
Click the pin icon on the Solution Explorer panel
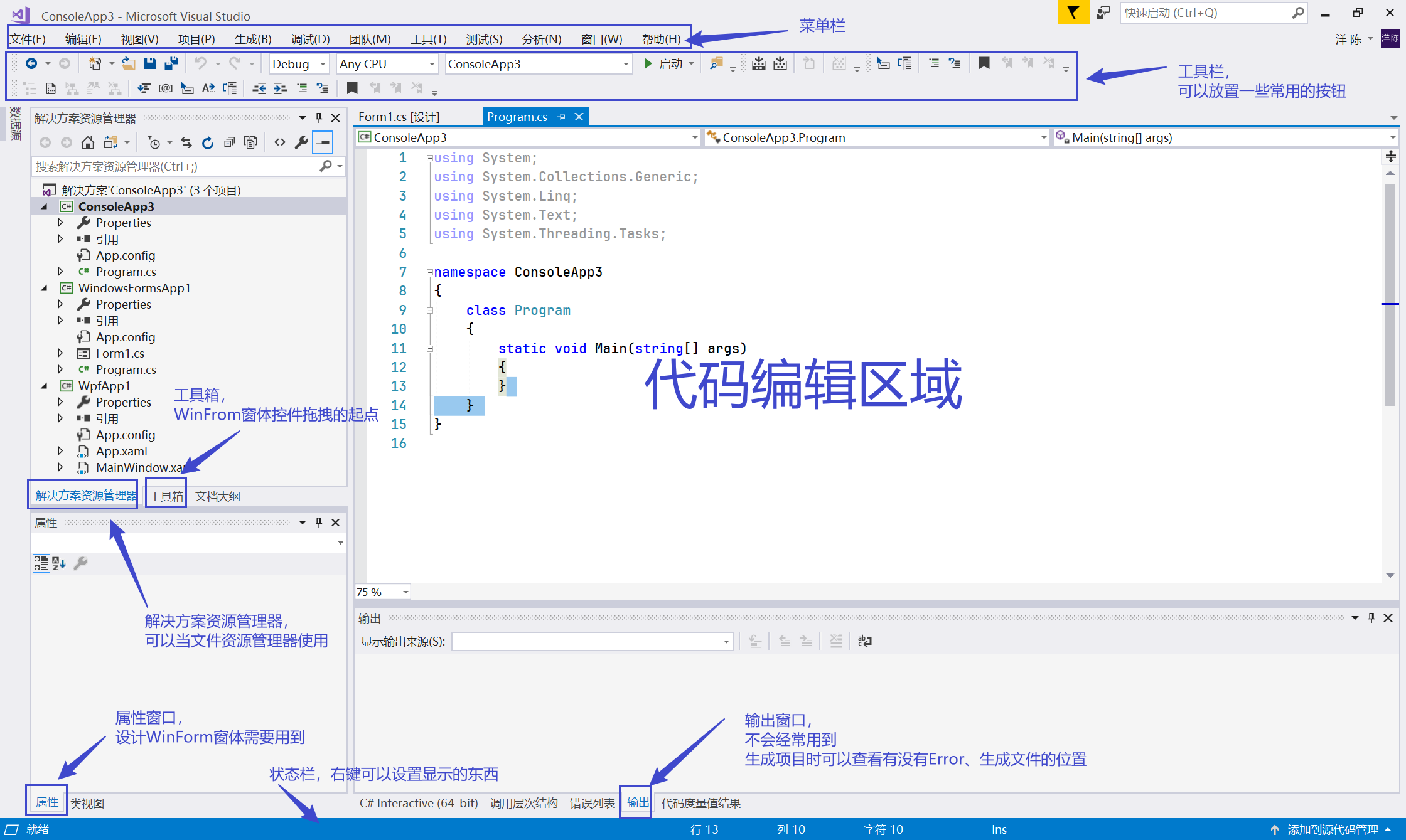[x=319, y=117]
